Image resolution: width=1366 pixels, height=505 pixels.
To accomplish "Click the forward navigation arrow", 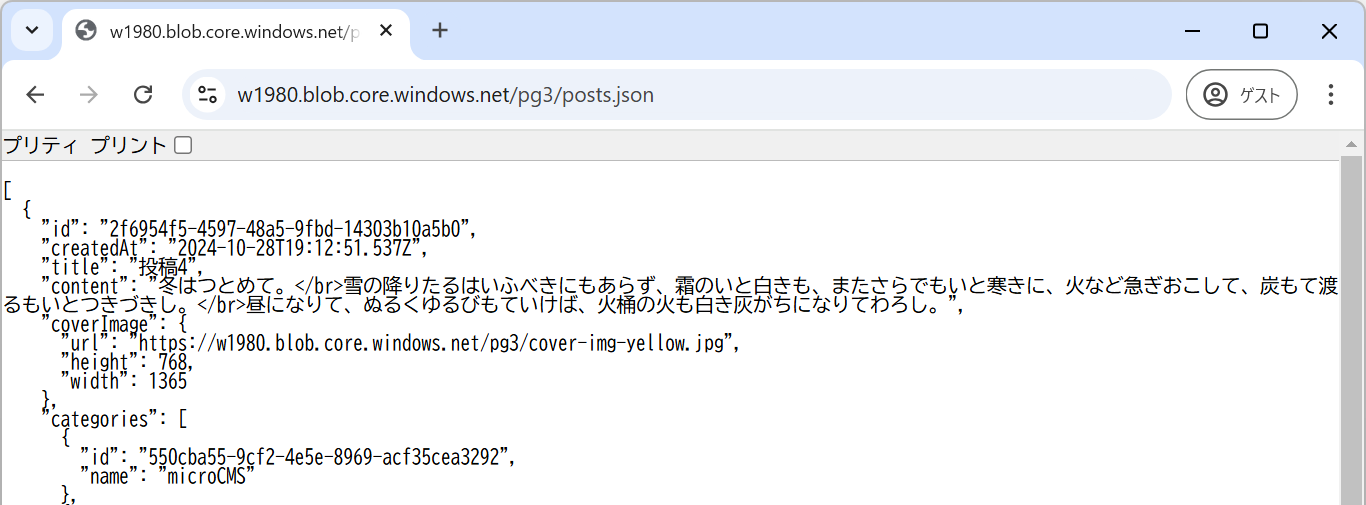I will pos(89,95).
